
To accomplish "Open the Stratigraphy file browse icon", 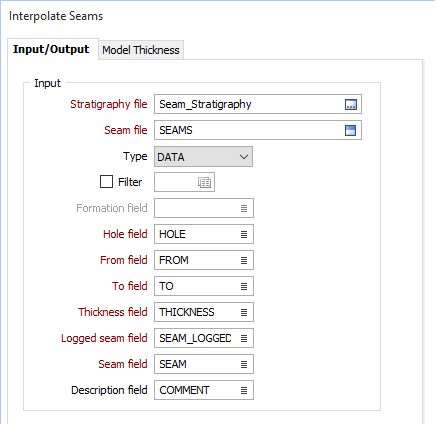I will tap(350, 104).
